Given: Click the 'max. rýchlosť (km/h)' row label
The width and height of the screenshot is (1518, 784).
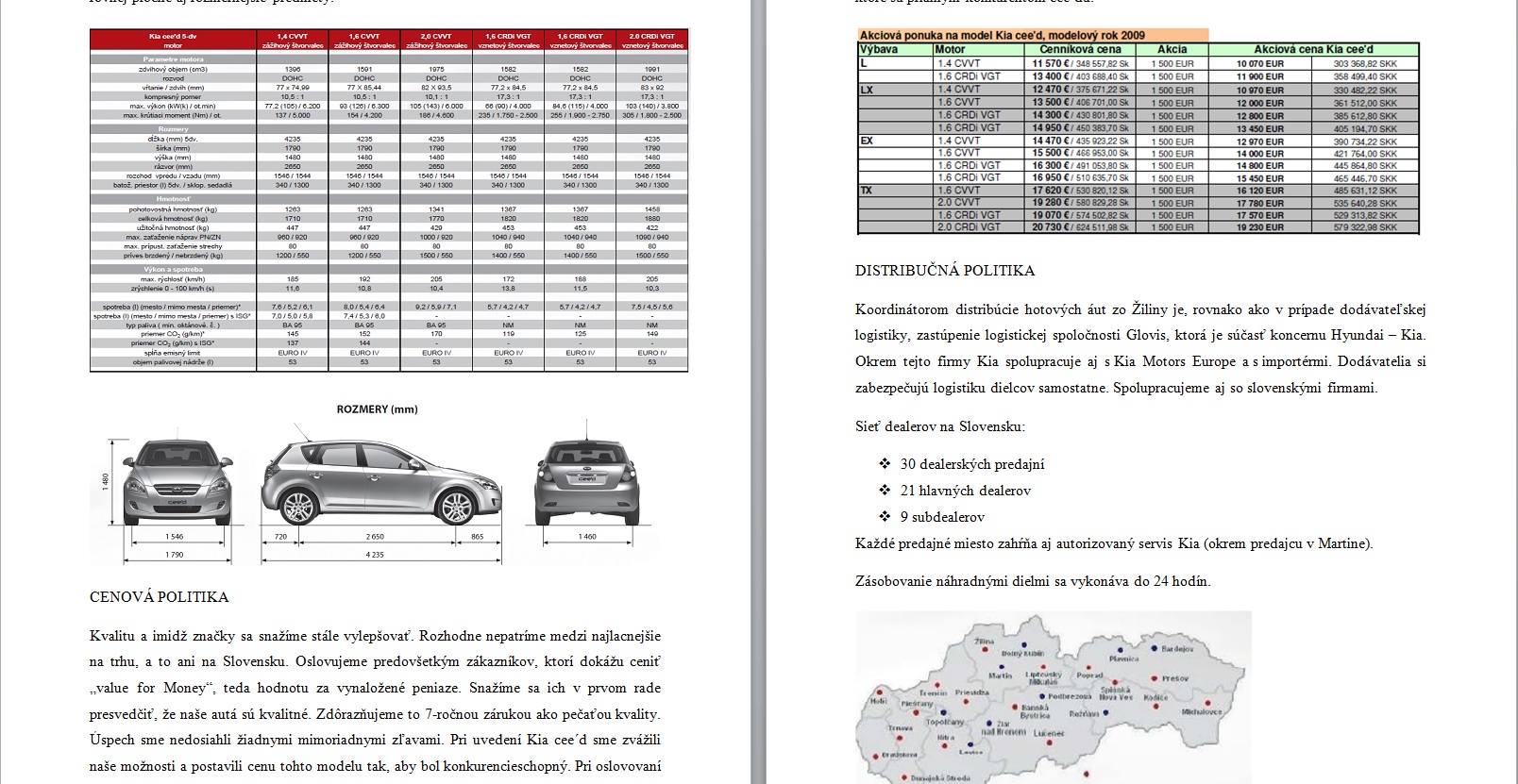Looking at the screenshot, I should [173, 279].
